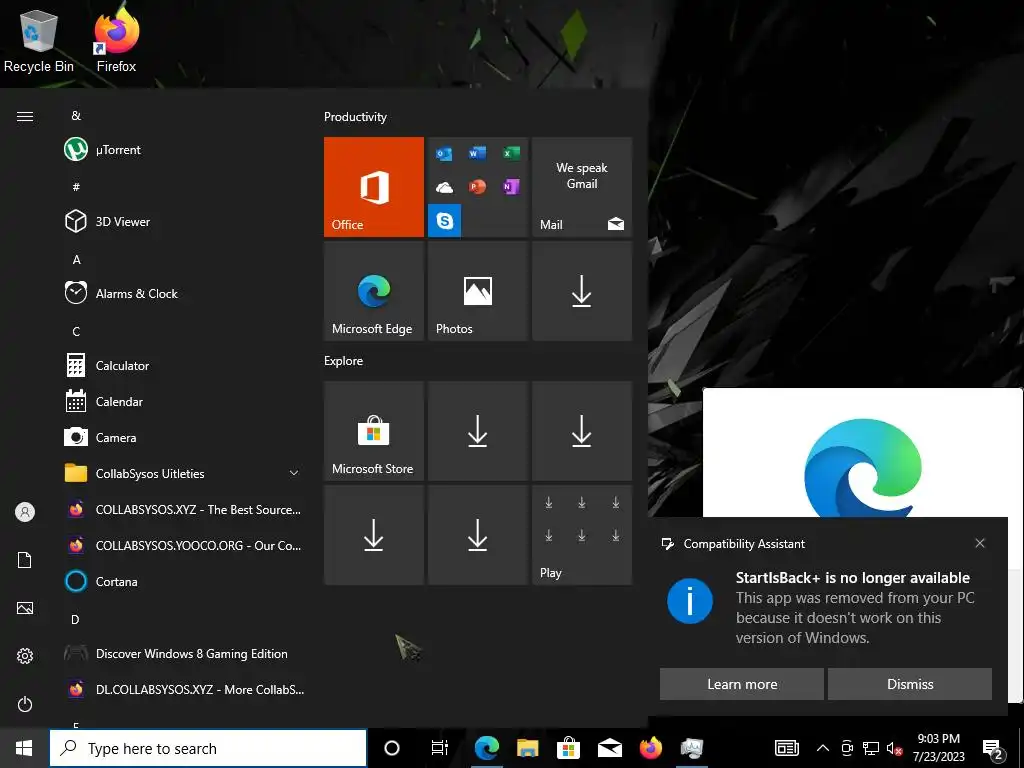
Task: Click the Type here to search box
Action: pyautogui.click(x=208, y=748)
